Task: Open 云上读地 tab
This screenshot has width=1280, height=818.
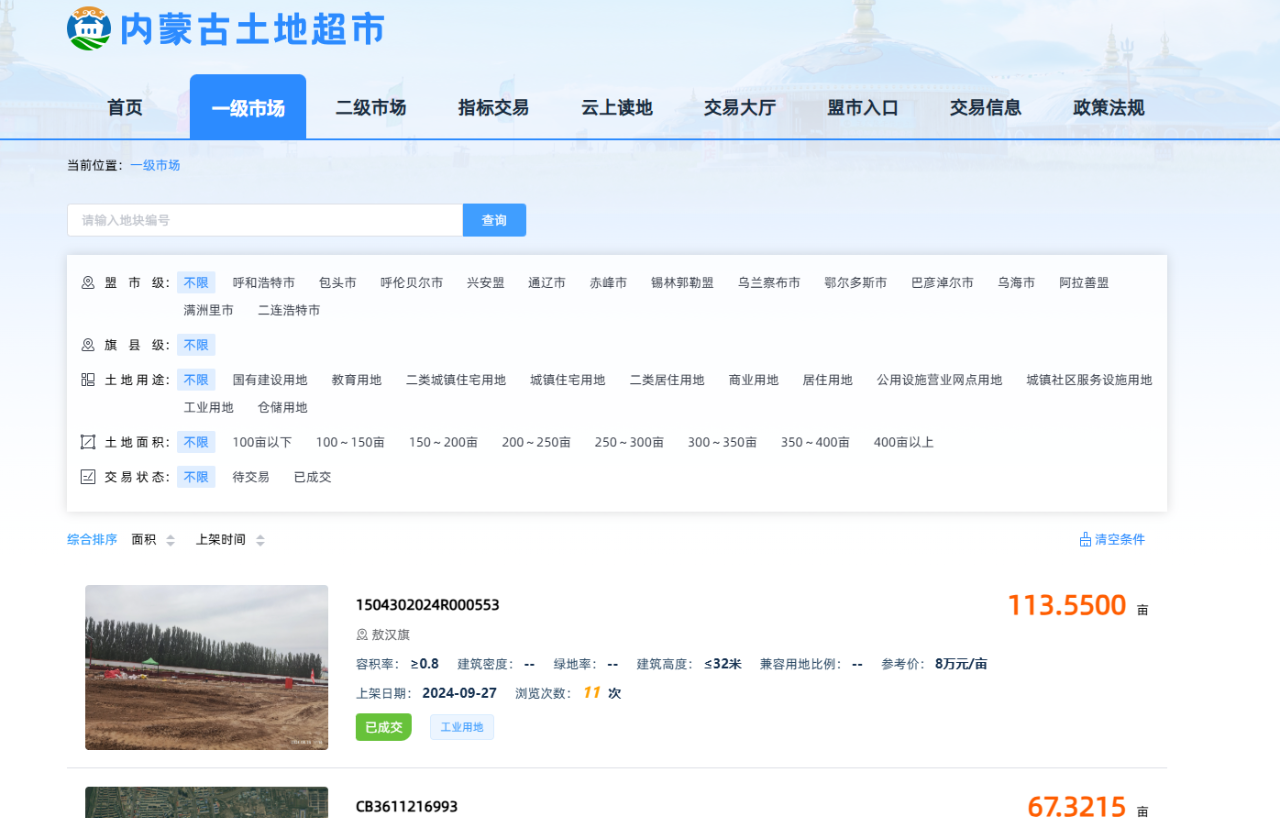Action: coord(617,108)
